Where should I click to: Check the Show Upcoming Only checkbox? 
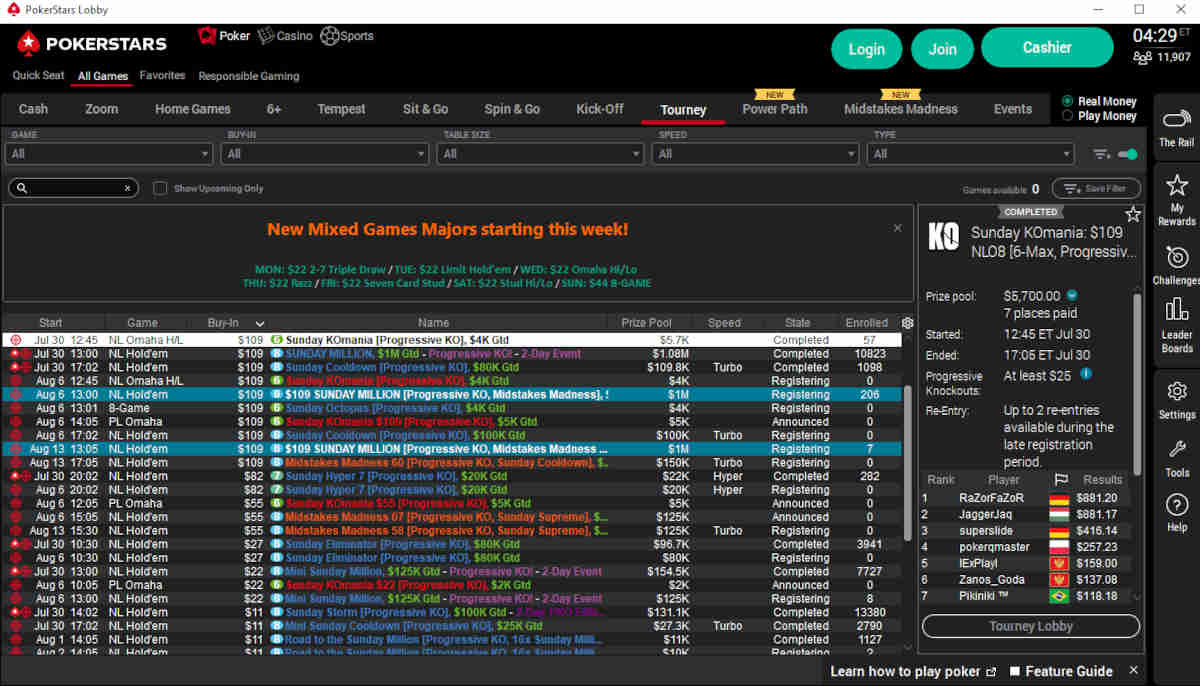pyautogui.click(x=160, y=188)
